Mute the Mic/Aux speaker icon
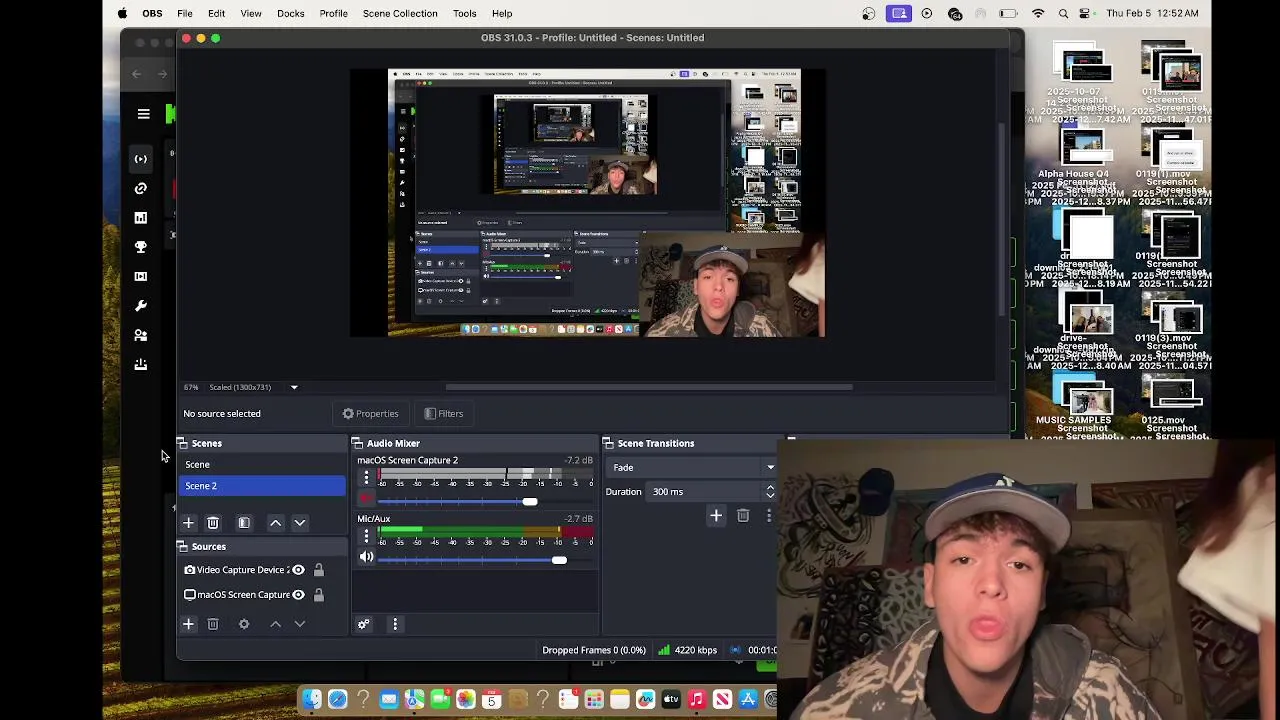 (366, 557)
